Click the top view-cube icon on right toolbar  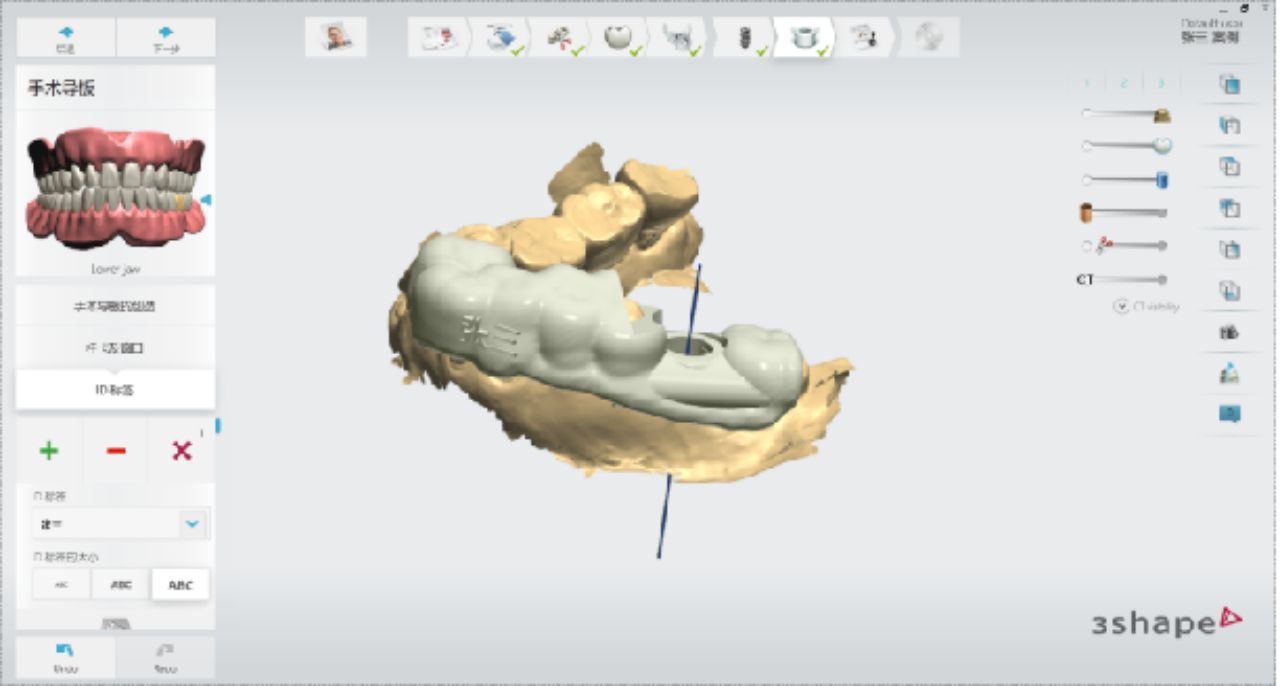coord(1229,84)
